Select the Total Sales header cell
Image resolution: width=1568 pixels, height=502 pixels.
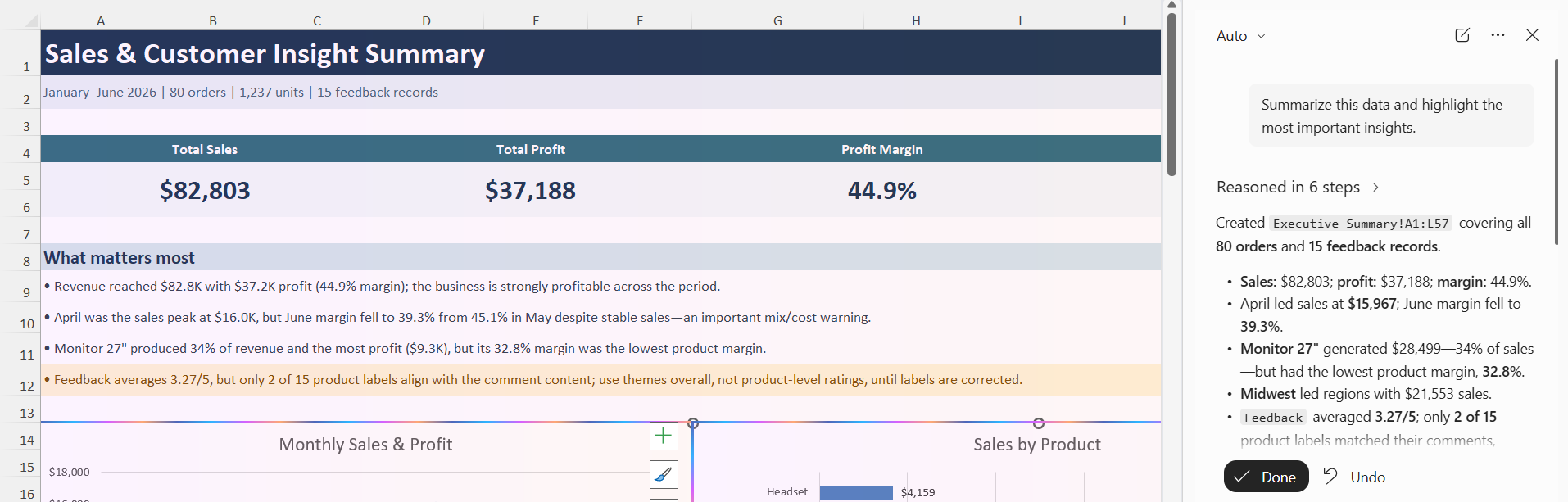205,149
